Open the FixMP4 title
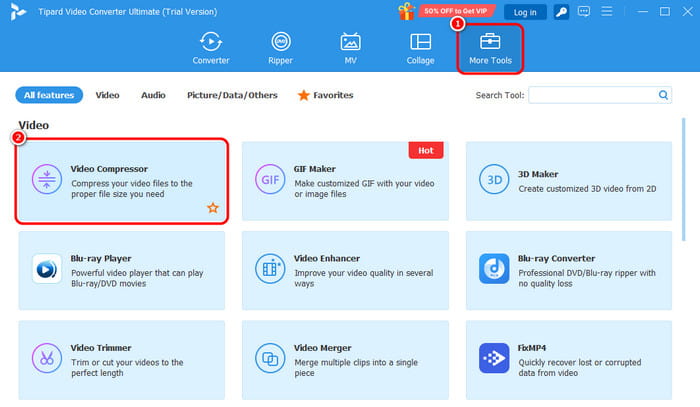 tap(532, 348)
